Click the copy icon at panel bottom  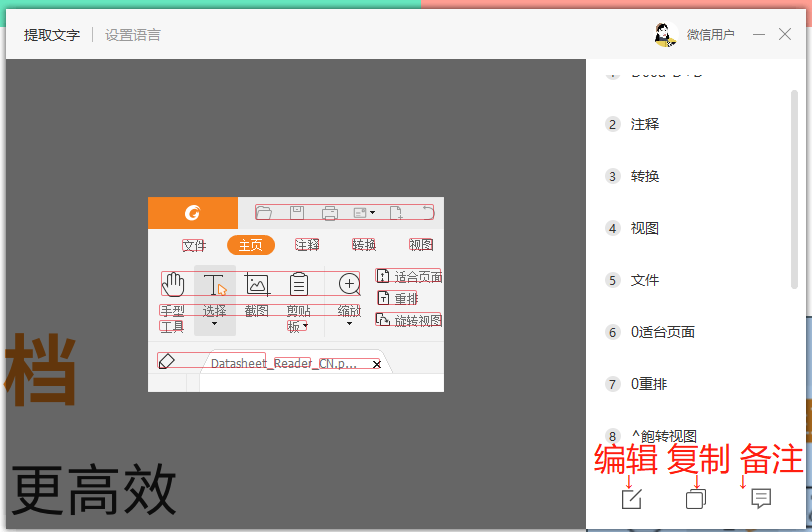[x=695, y=499]
